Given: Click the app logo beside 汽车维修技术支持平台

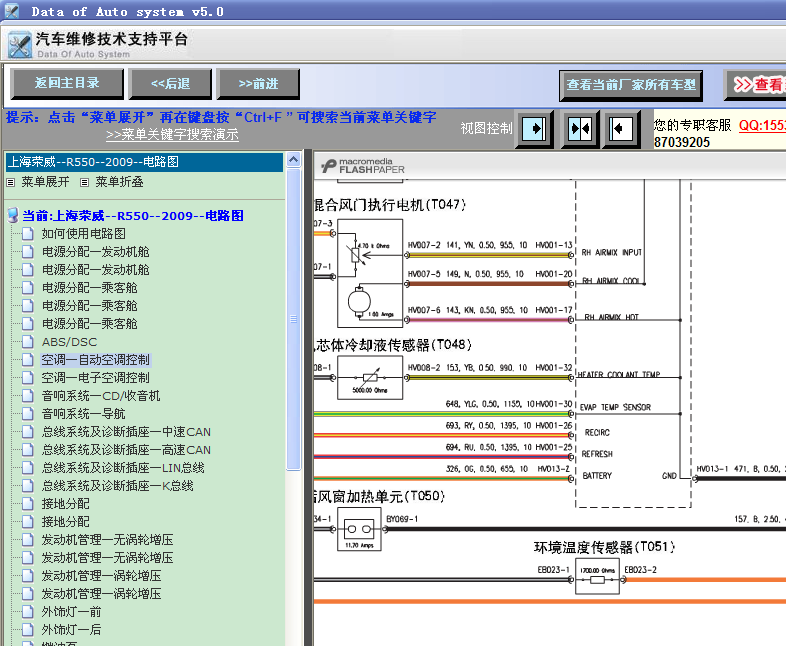Looking at the screenshot, I should click(20, 45).
